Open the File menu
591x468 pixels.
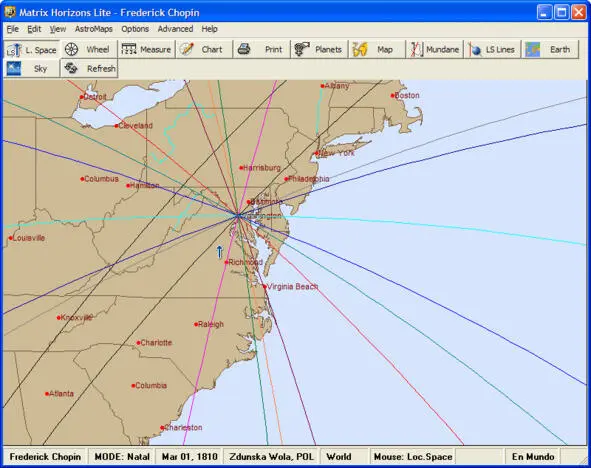tap(13, 29)
